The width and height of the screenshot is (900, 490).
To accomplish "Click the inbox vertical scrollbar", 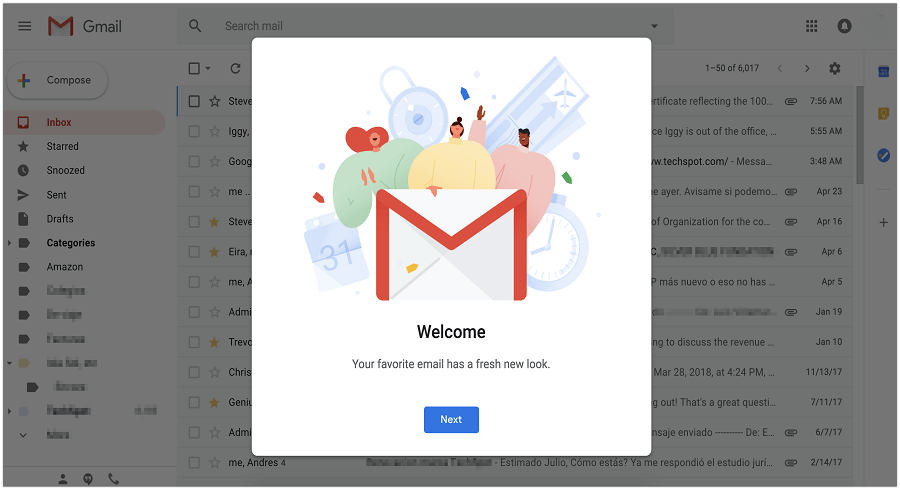I will [860, 135].
